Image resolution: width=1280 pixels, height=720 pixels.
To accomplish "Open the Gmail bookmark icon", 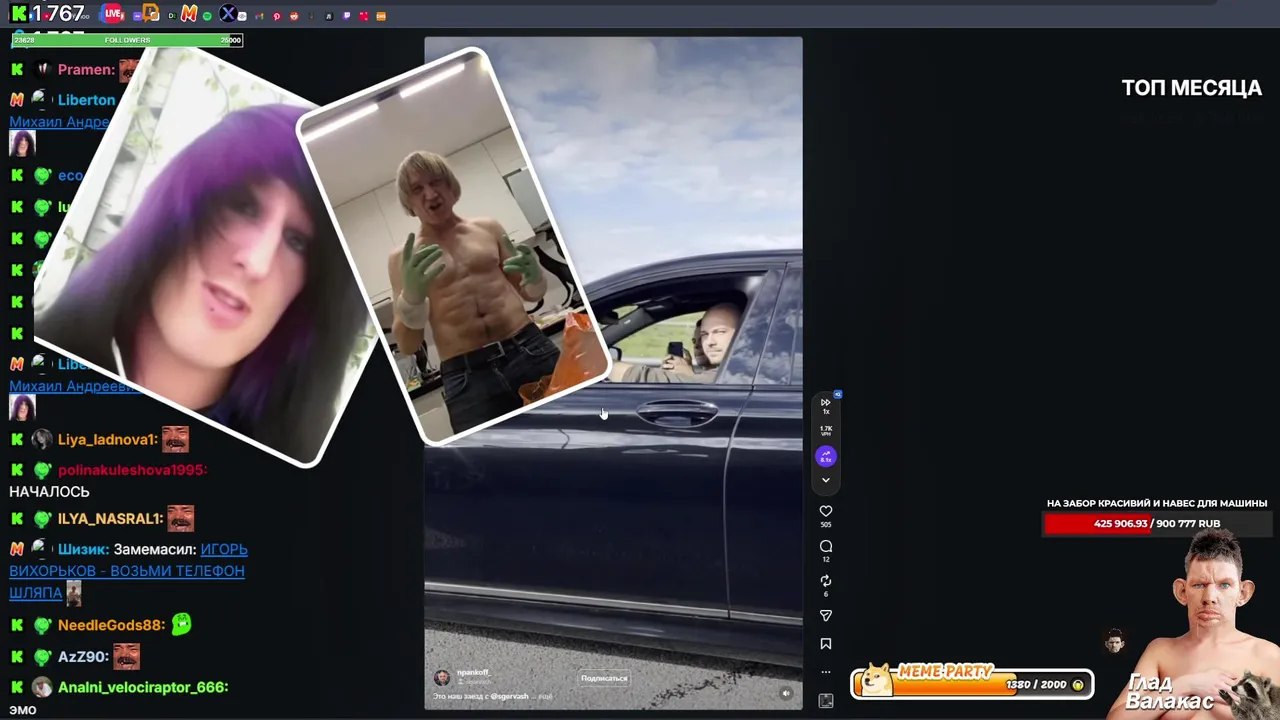I will [x=259, y=16].
